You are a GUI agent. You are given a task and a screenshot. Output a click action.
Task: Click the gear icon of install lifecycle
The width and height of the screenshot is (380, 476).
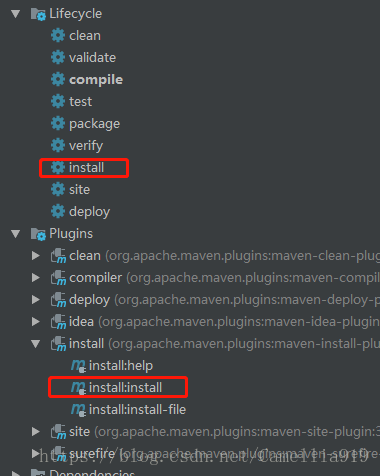tap(58, 167)
